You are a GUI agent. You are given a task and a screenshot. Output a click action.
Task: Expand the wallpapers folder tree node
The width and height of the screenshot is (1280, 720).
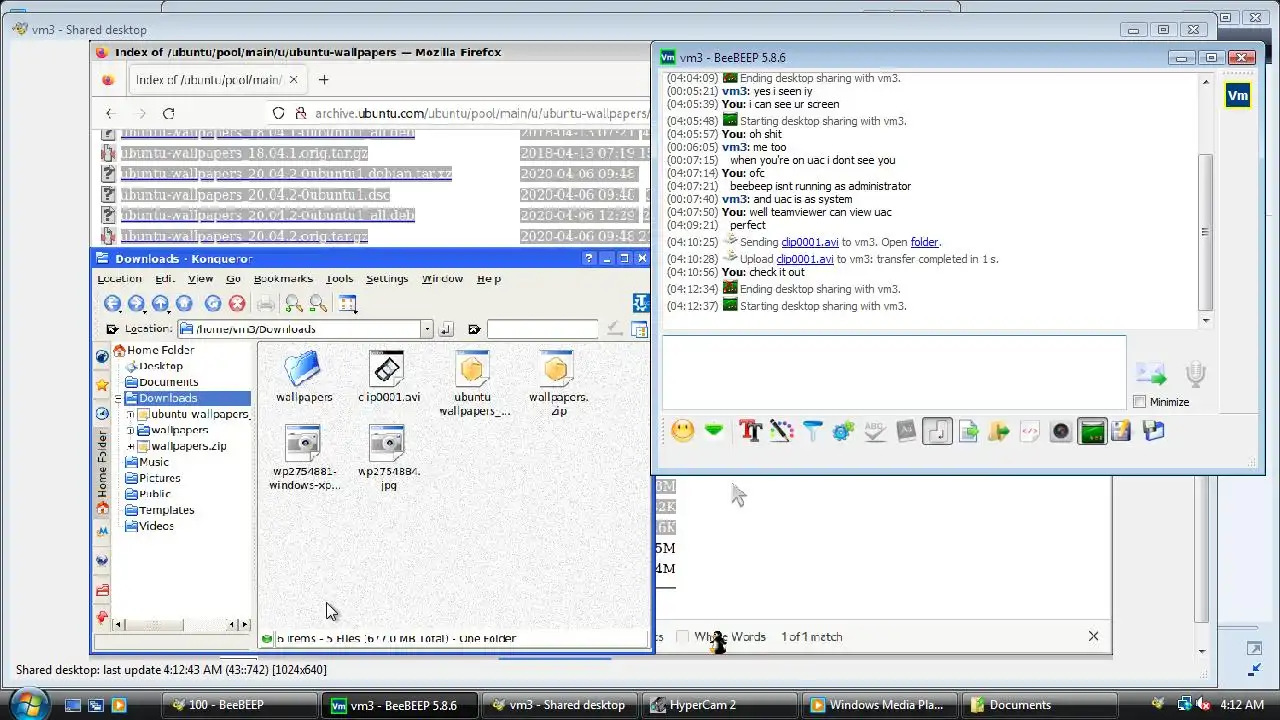coord(130,430)
